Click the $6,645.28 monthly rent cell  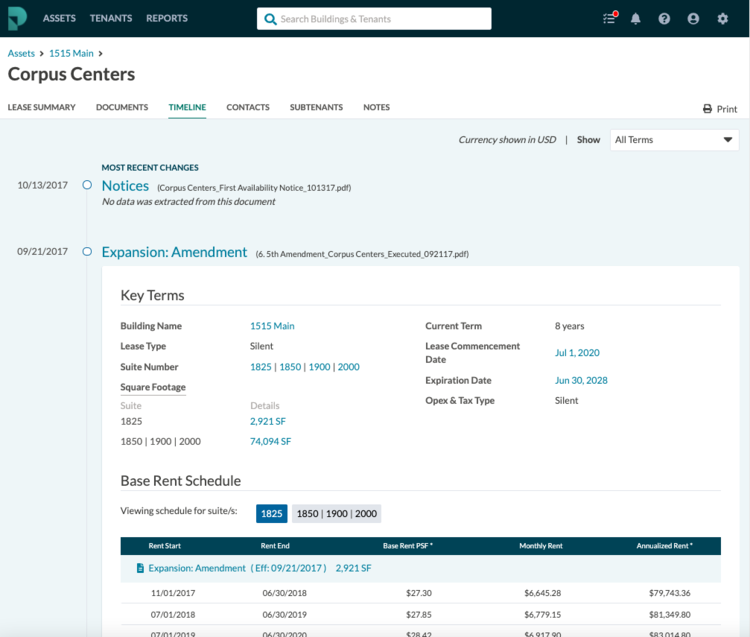pyautogui.click(x=543, y=593)
